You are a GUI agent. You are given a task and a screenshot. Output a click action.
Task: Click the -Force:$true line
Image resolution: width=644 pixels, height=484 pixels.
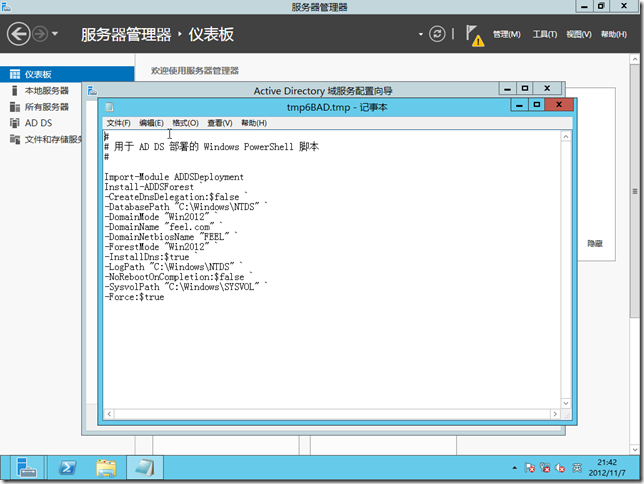click(134, 297)
